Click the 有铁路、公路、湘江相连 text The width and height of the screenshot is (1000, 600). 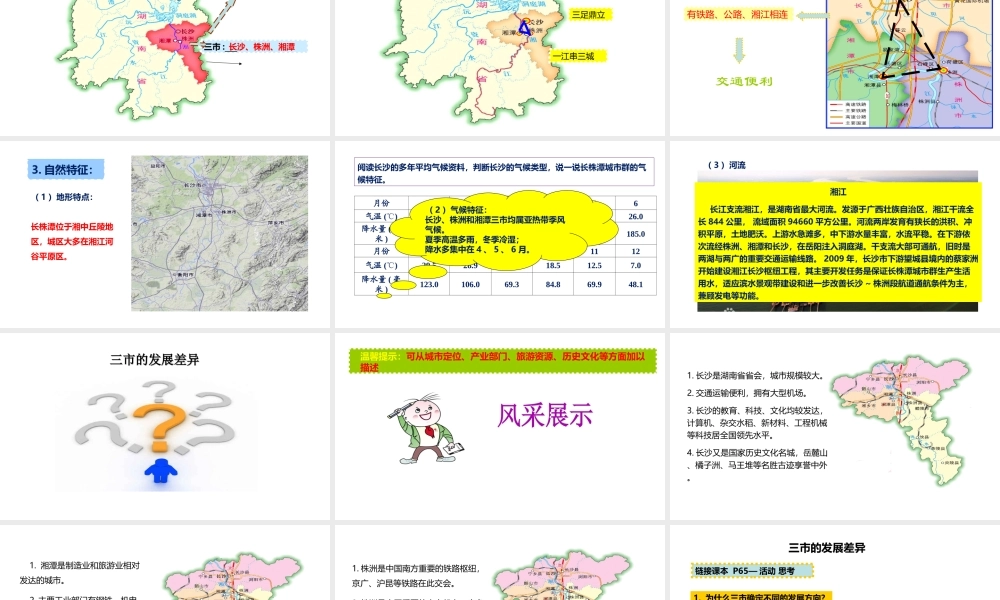[x=737, y=14]
